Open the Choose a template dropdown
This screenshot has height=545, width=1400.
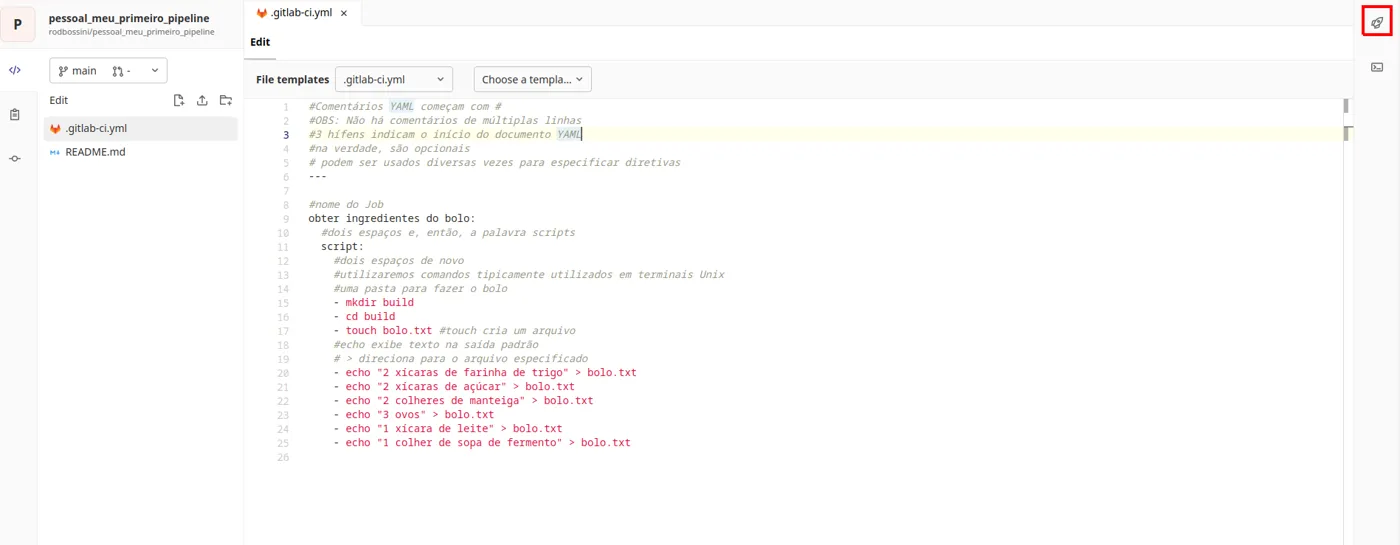point(532,79)
